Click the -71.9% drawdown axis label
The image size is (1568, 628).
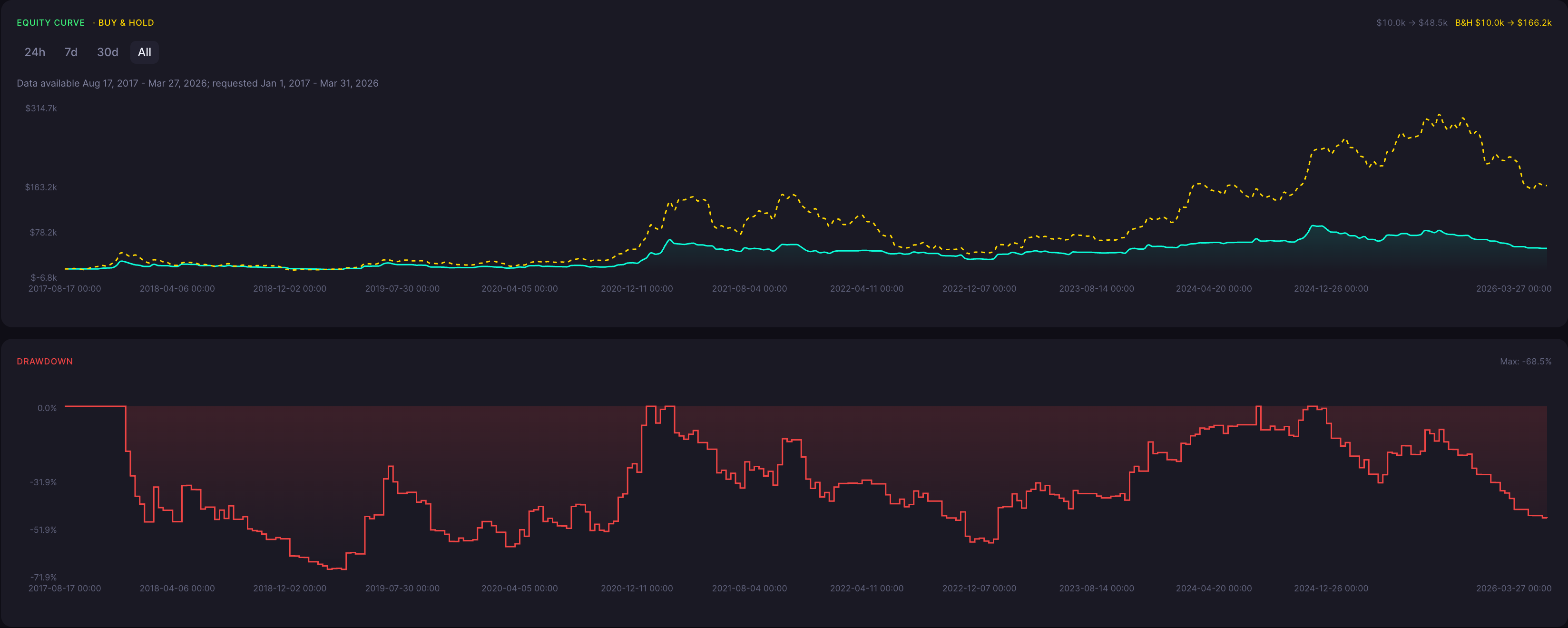click(43, 578)
